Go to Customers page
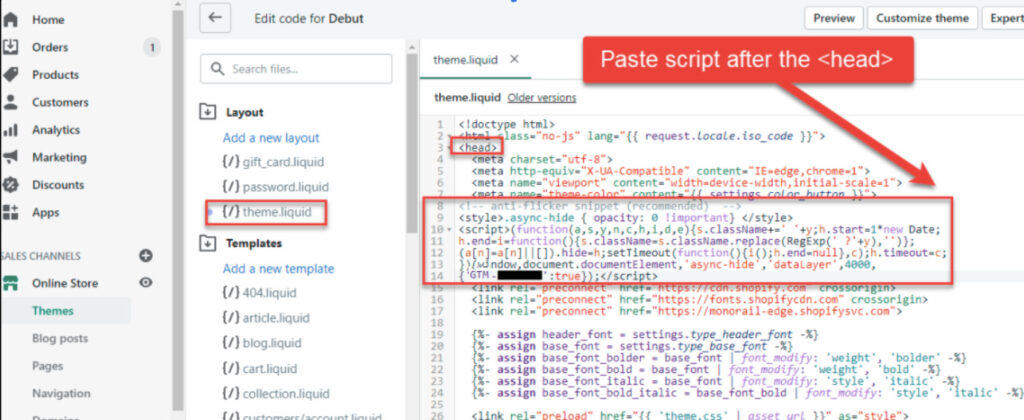The height and width of the screenshot is (420, 1024). (x=60, y=102)
